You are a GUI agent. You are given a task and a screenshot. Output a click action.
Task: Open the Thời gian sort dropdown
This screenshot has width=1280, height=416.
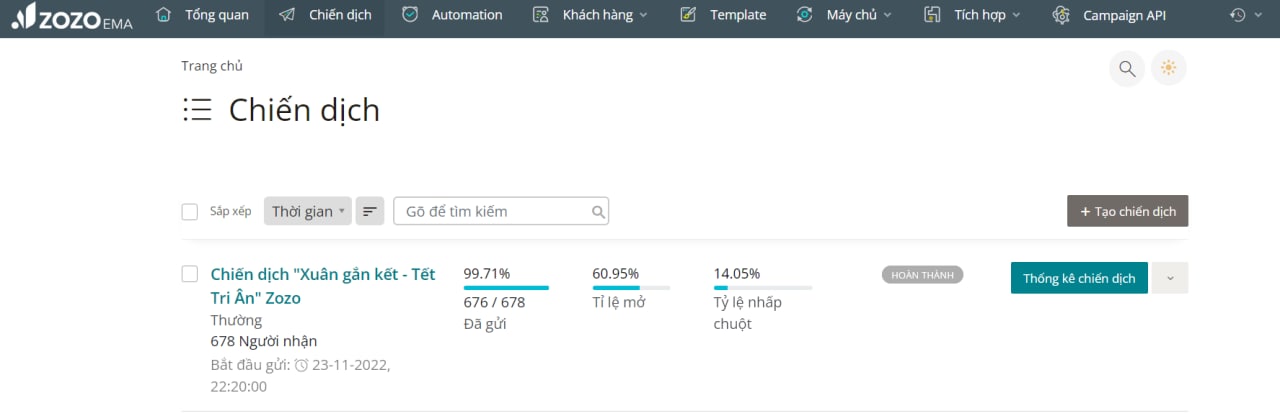pyautogui.click(x=308, y=211)
